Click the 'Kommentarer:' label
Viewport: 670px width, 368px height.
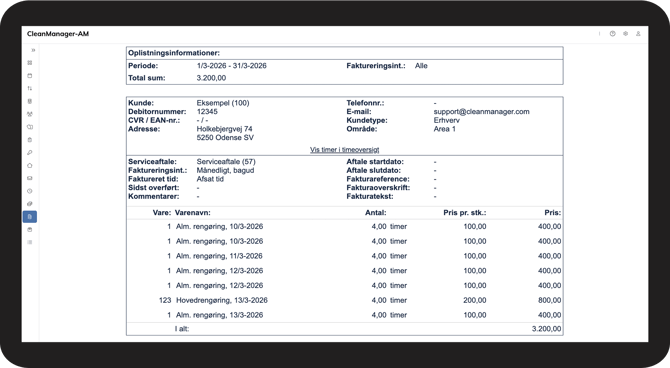154,196
